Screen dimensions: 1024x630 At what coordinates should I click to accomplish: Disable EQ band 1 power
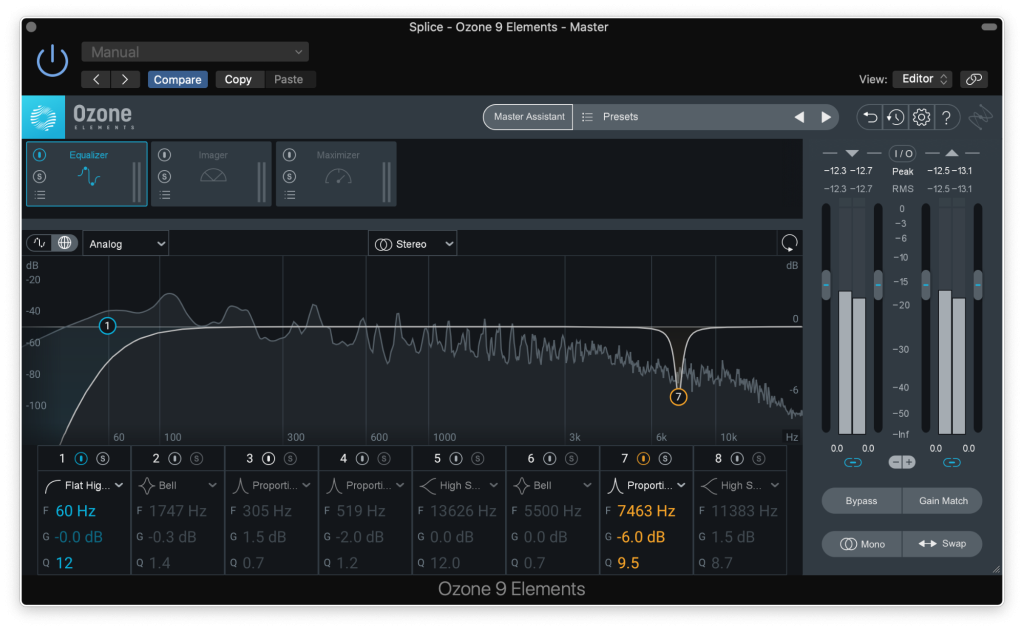[x=81, y=459]
